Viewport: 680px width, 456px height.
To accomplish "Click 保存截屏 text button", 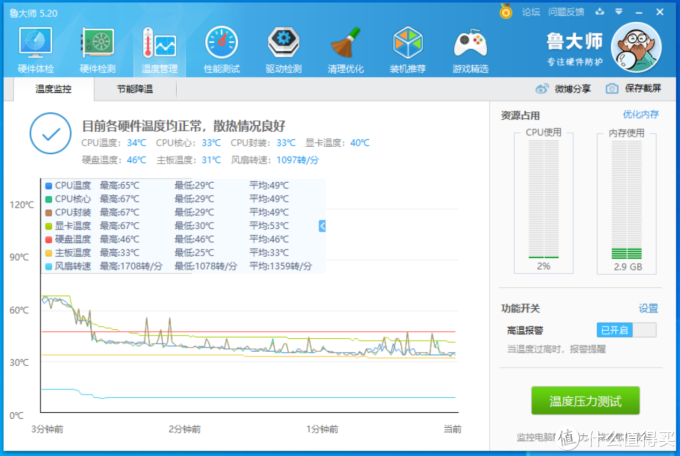I will 643,89.
